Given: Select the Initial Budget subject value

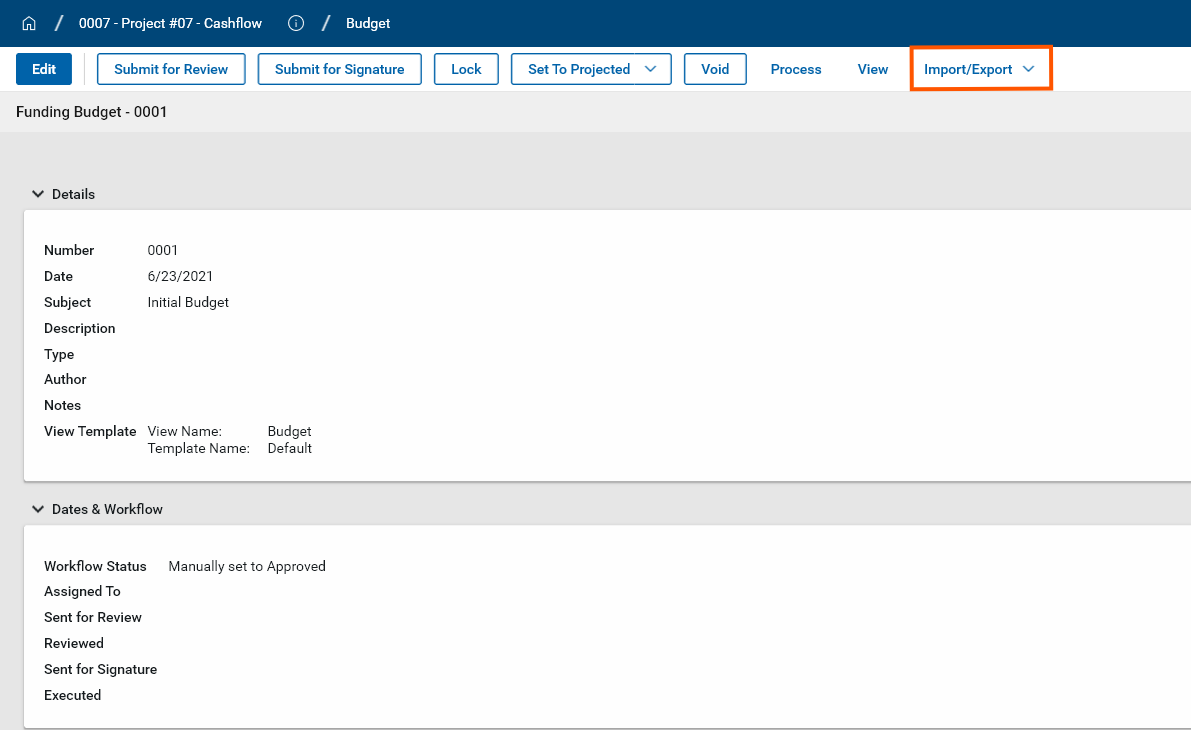Looking at the screenshot, I should [x=188, y=302].
